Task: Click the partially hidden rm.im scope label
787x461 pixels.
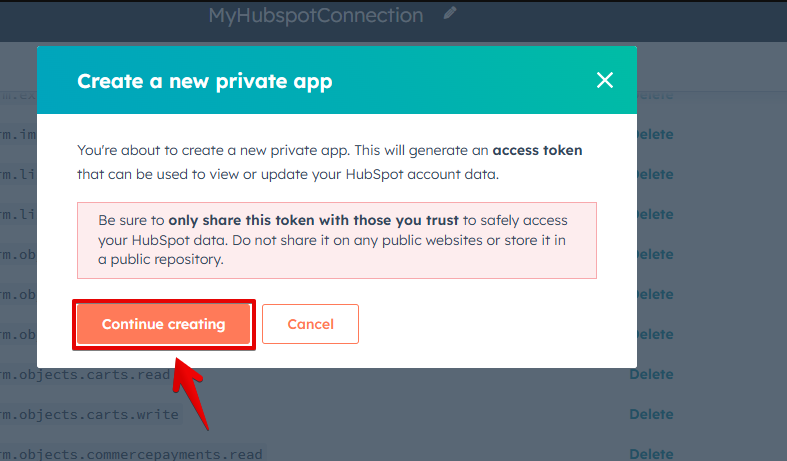Action: pos(18,134)
